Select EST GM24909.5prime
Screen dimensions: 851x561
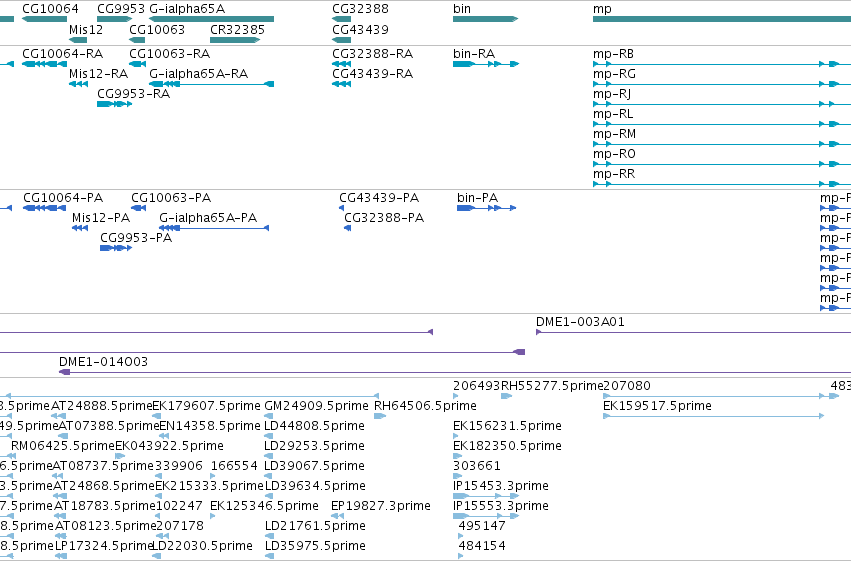(316, 406)
